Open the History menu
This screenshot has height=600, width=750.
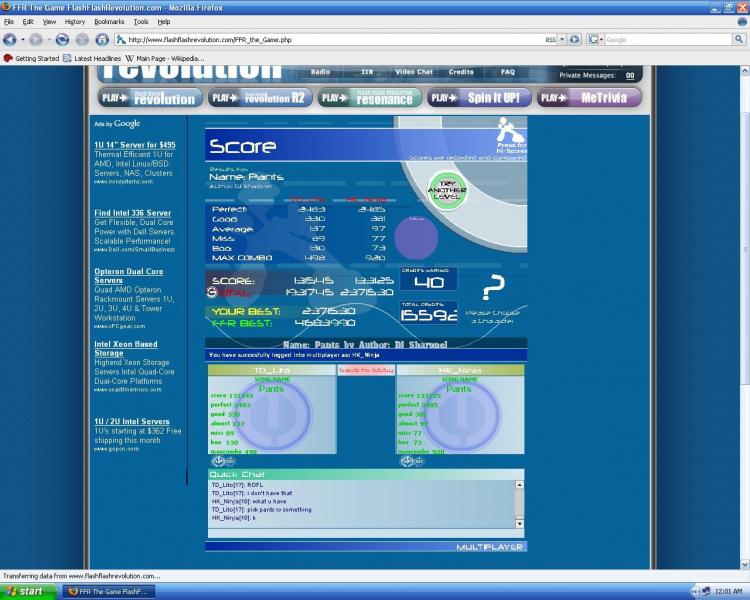click(x=75, y=21)
